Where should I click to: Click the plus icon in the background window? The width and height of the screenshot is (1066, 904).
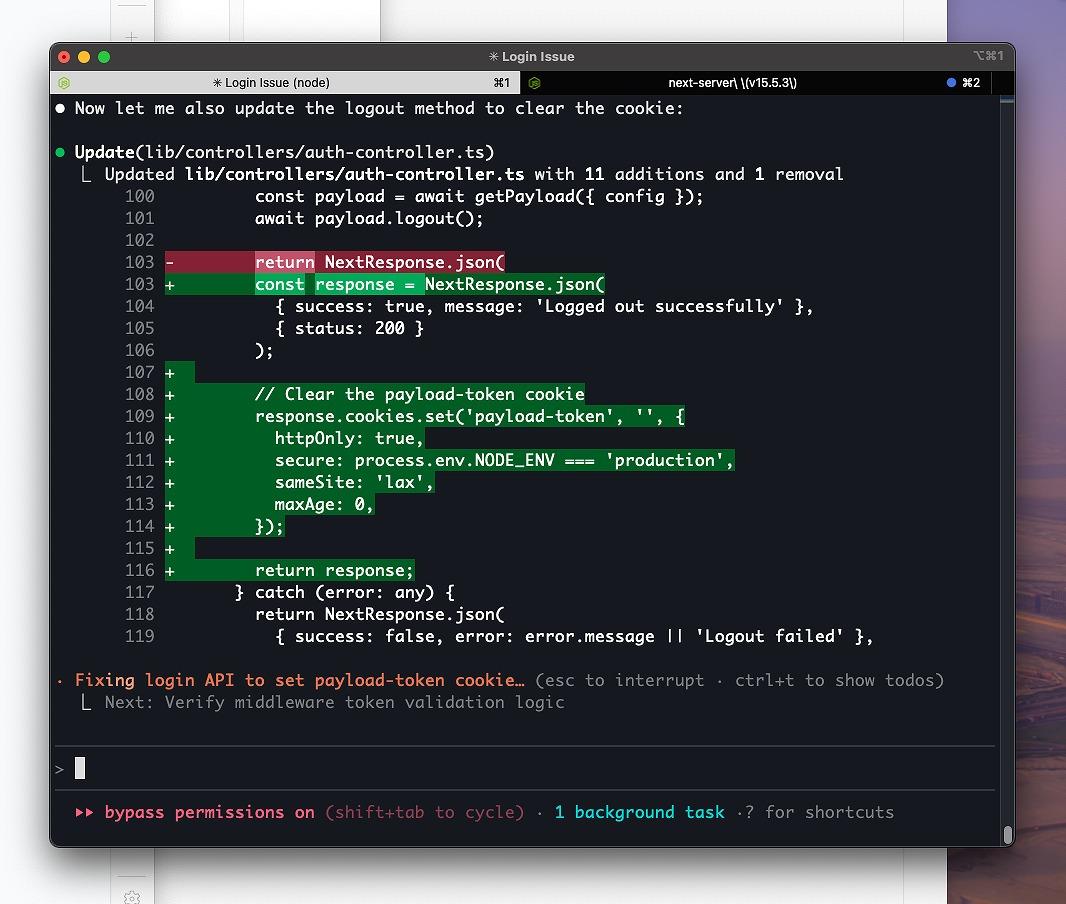tap(131, 37)
